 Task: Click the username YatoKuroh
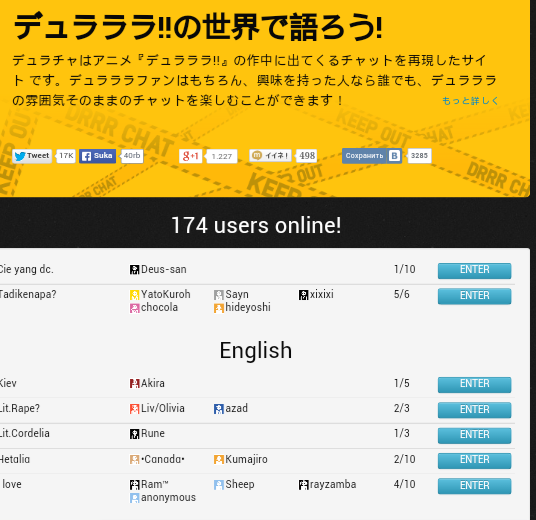(166, 294)
